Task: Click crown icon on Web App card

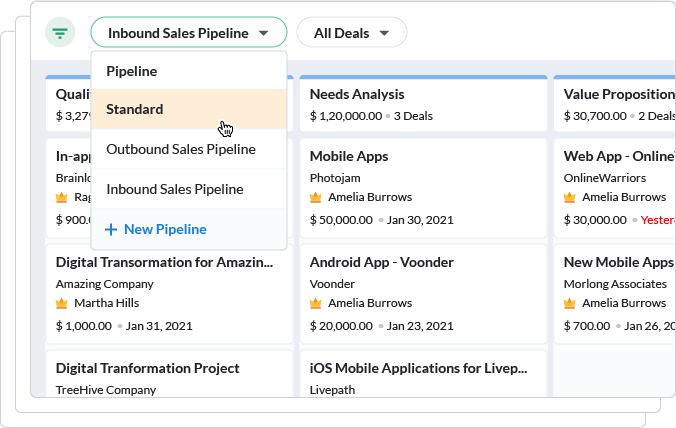Action: [x=570, y=197]
